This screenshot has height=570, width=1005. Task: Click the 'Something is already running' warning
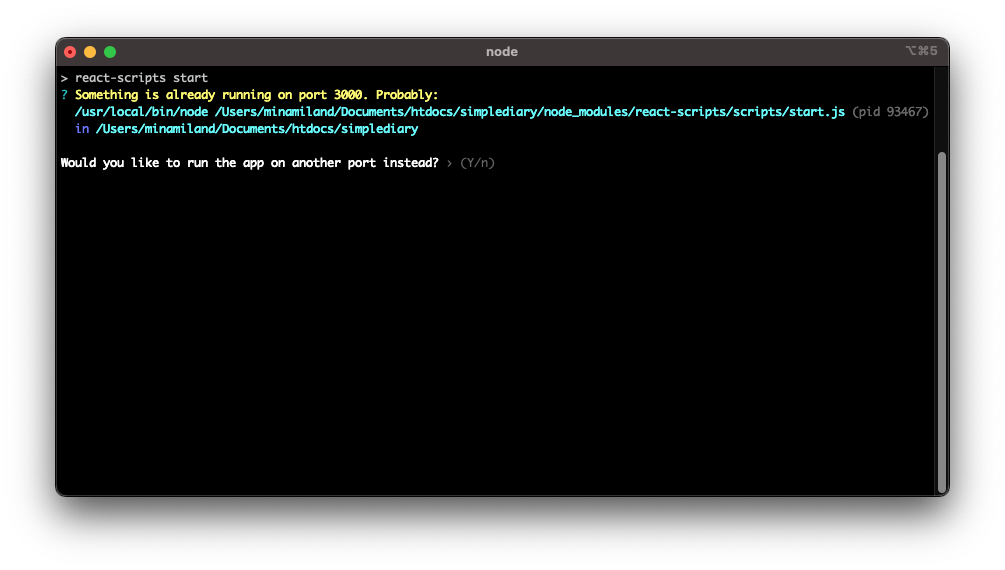coord(256,95)
